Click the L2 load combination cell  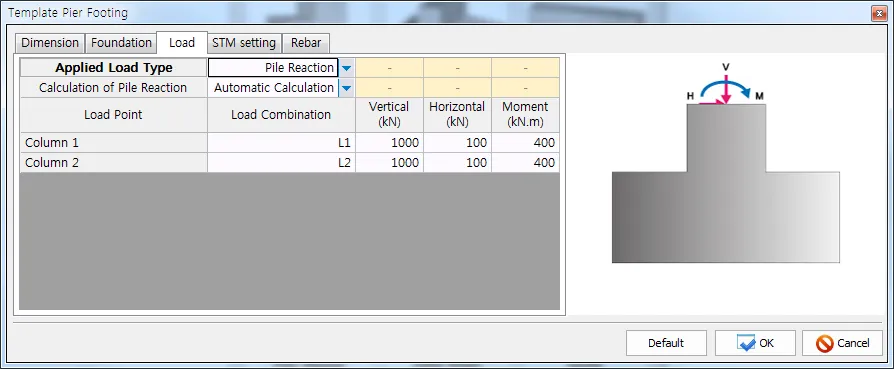tap(281, 163)
